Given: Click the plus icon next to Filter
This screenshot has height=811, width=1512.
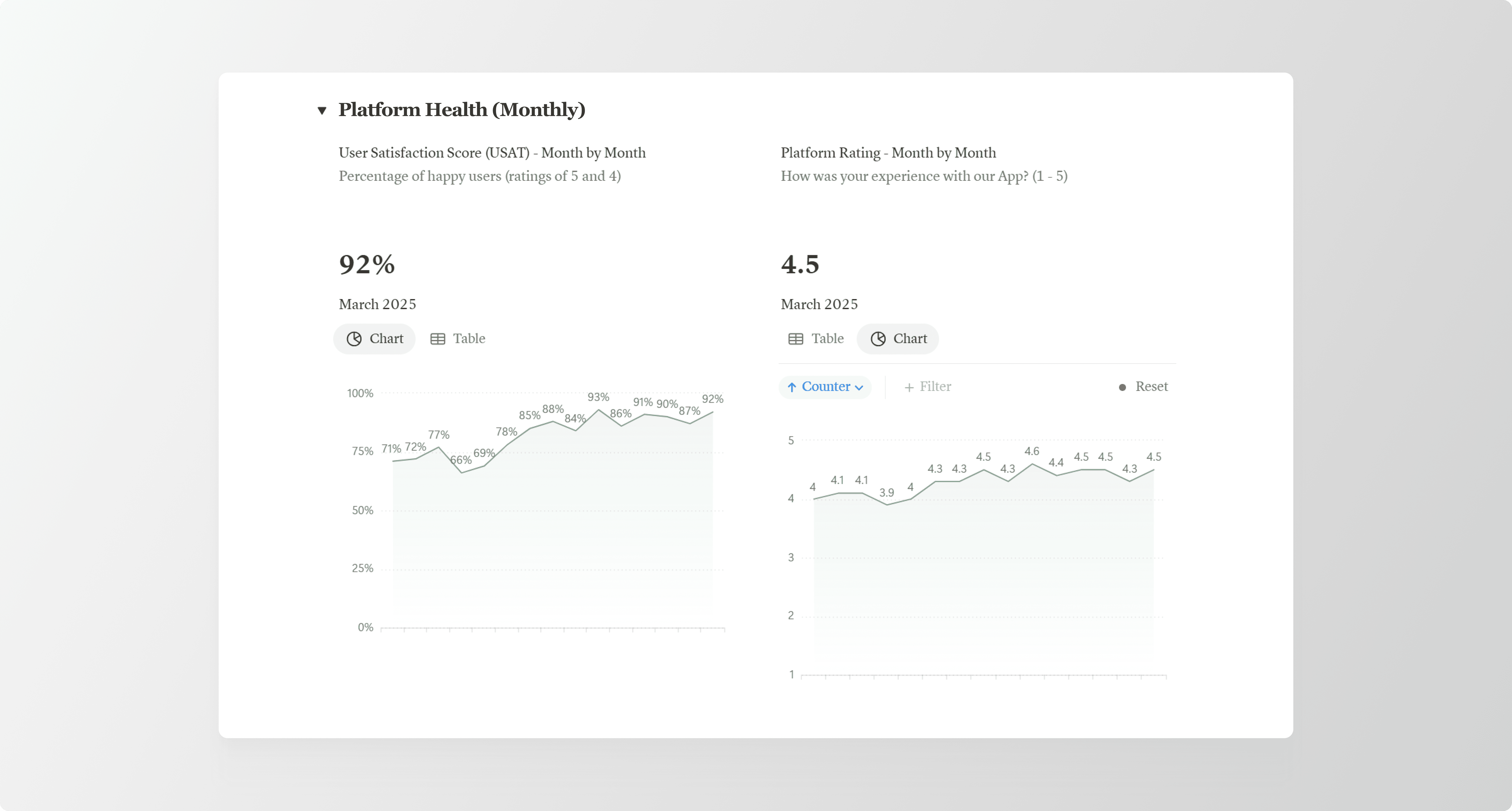Looking at the screenshot, I should (x=909, y=387).
